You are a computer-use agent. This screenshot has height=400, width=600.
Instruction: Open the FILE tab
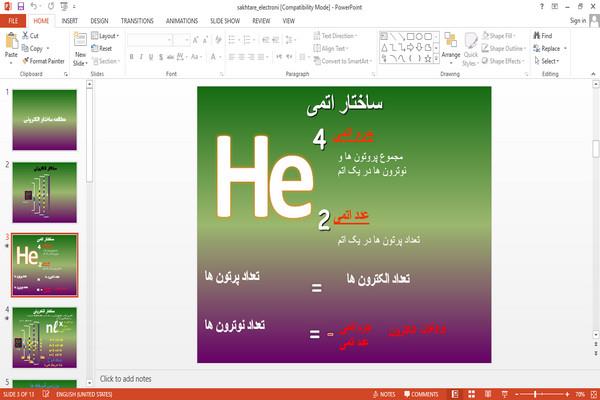[13, 21]
